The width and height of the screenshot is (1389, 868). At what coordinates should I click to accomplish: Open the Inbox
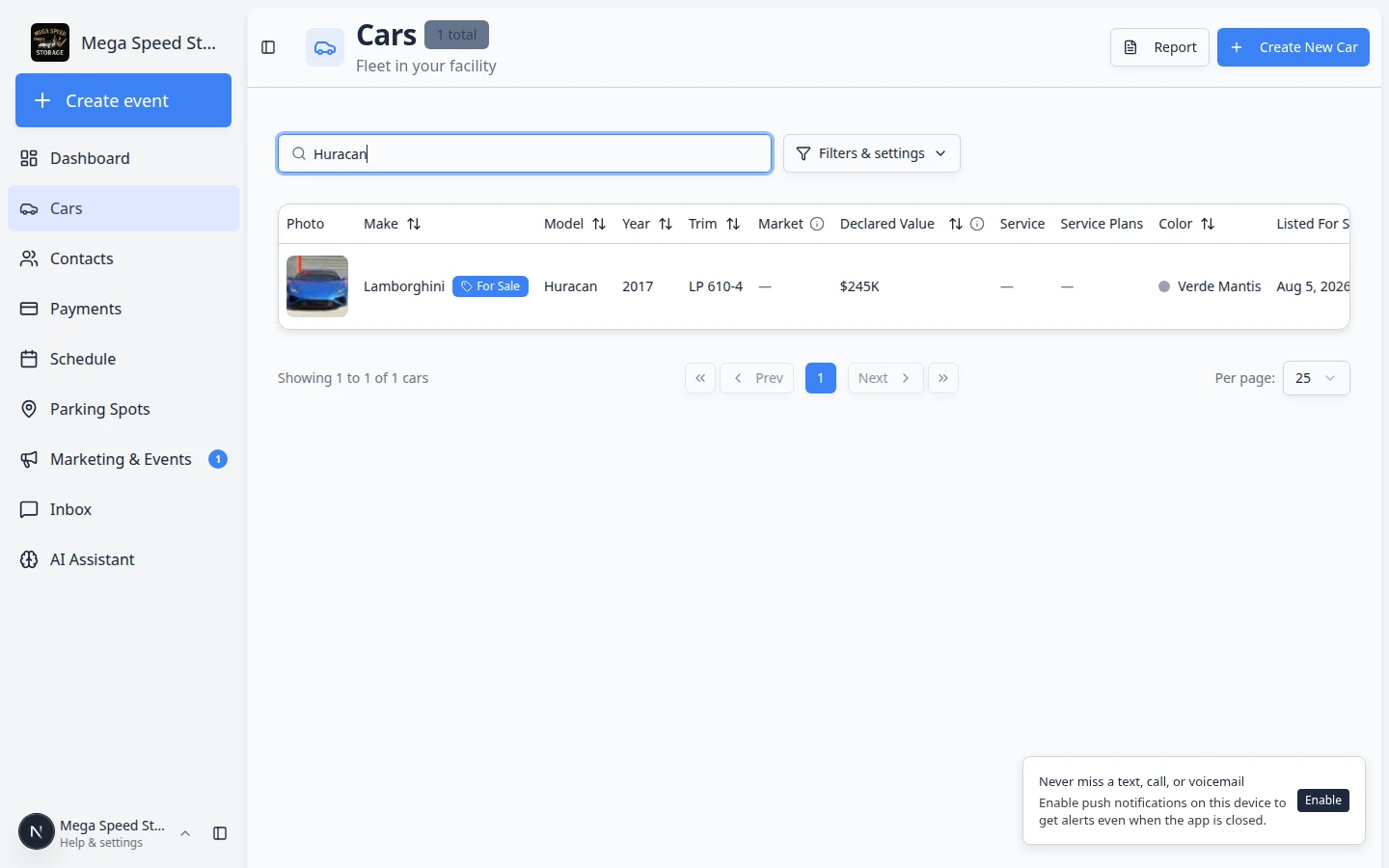pos(123,509)
